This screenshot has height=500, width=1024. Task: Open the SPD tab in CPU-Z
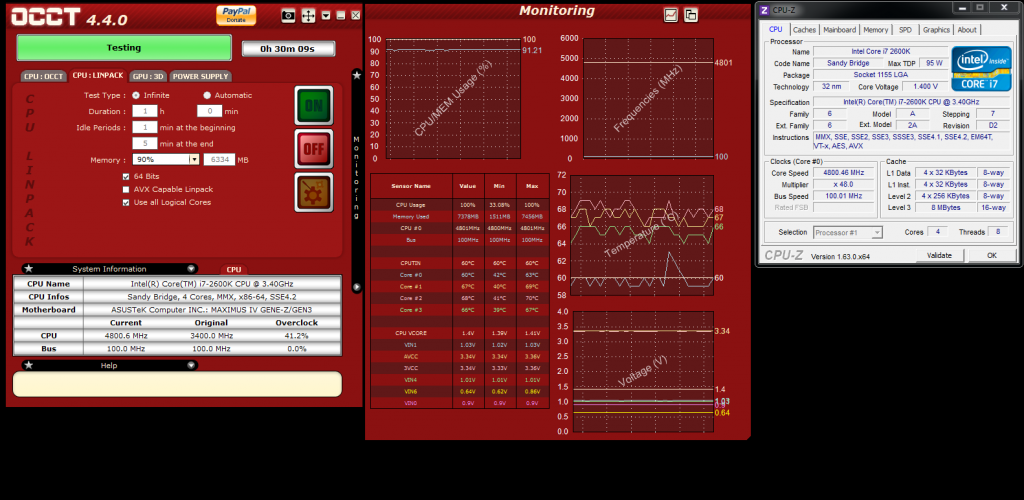click(905, 30)
